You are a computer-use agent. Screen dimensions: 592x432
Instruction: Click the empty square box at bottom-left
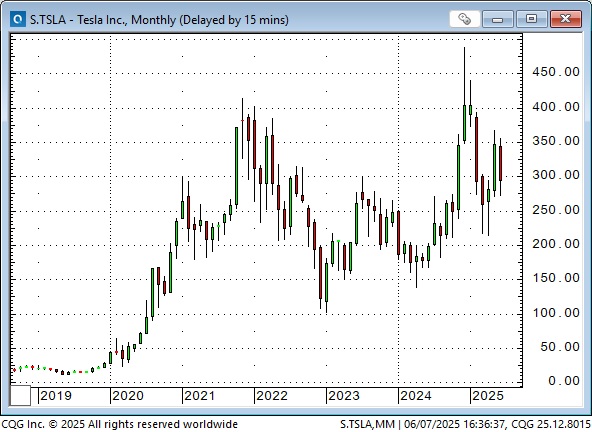tap(20, 395)
